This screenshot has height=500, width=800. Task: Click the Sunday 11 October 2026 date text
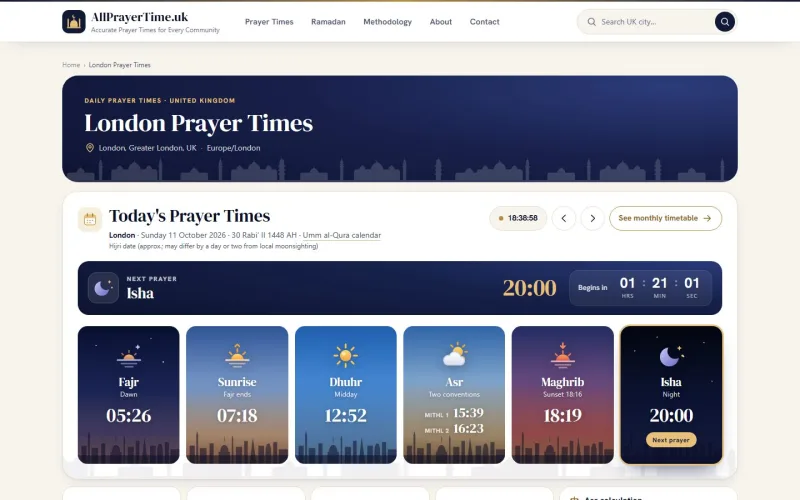coord(183,235)
